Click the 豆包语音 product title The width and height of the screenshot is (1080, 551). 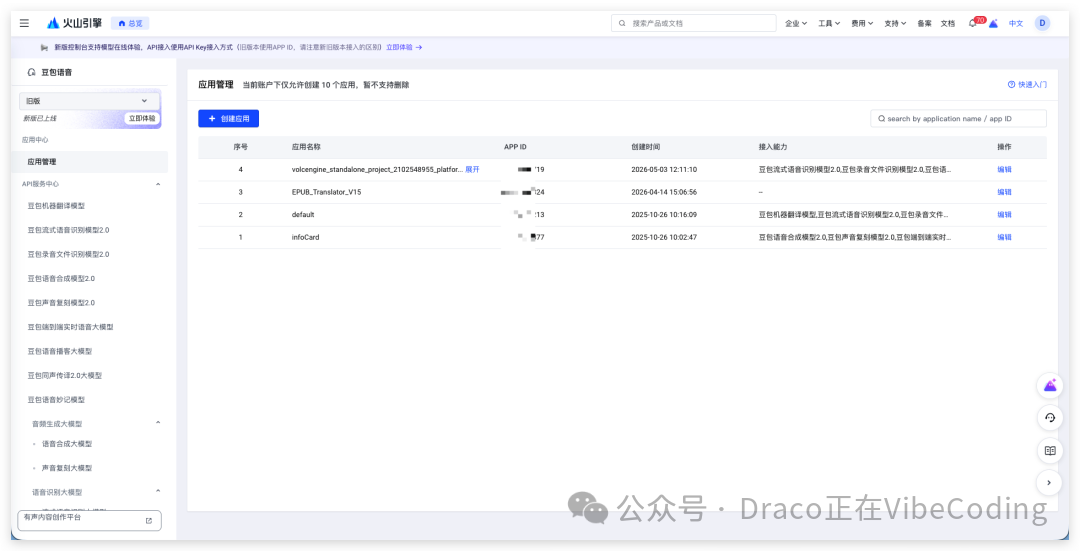click(x=56, y=72)
